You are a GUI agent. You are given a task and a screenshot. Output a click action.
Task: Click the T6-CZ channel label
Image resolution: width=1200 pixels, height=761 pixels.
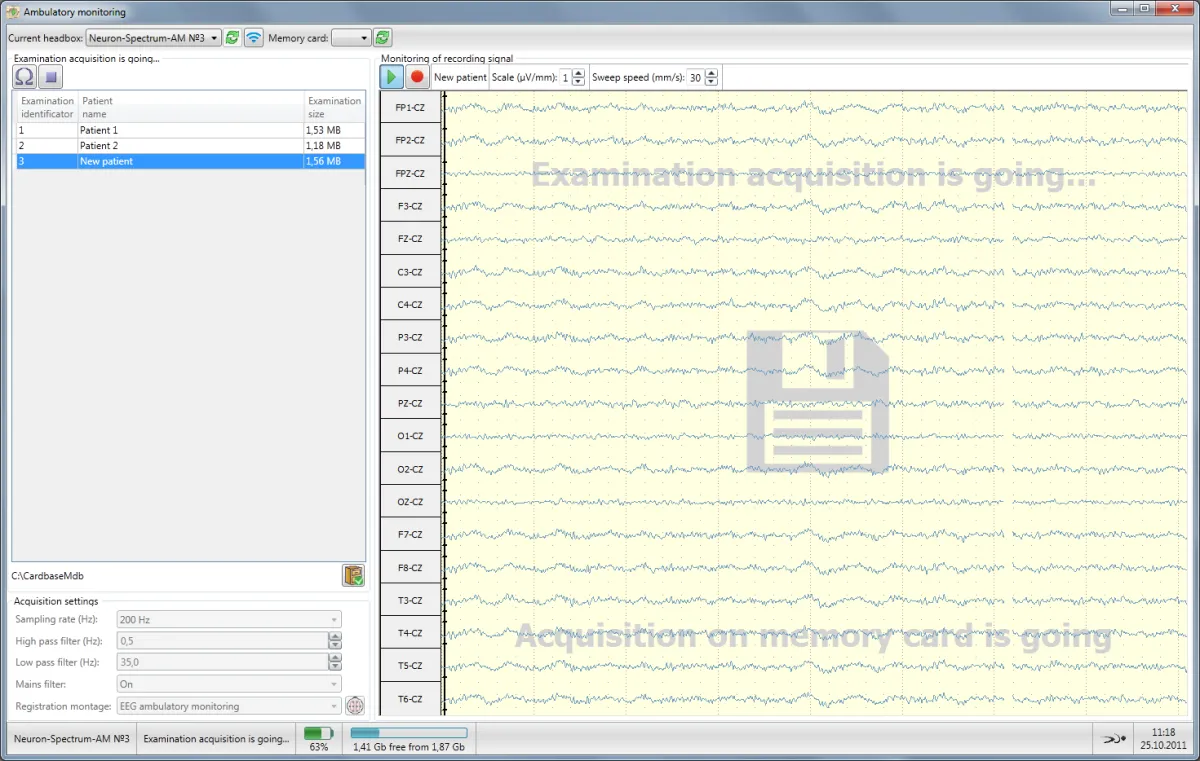[x=410, y=699]
